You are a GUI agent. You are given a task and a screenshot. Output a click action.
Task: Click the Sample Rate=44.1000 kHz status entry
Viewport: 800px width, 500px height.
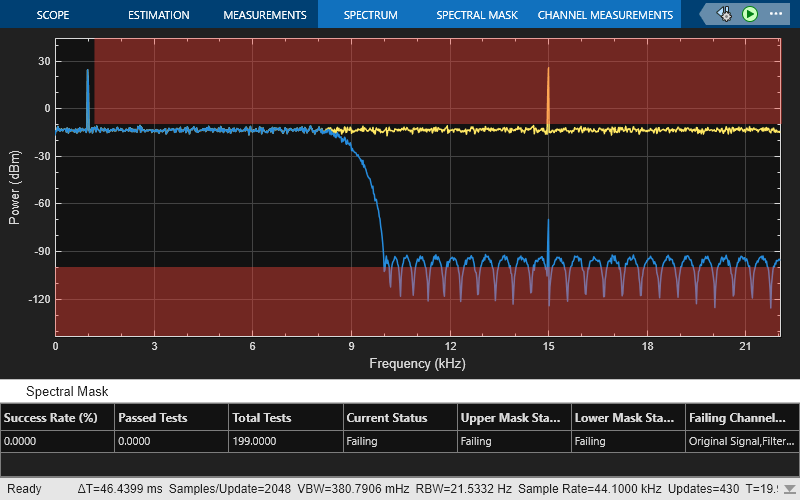pyautogui.click(x=589, y=489)
